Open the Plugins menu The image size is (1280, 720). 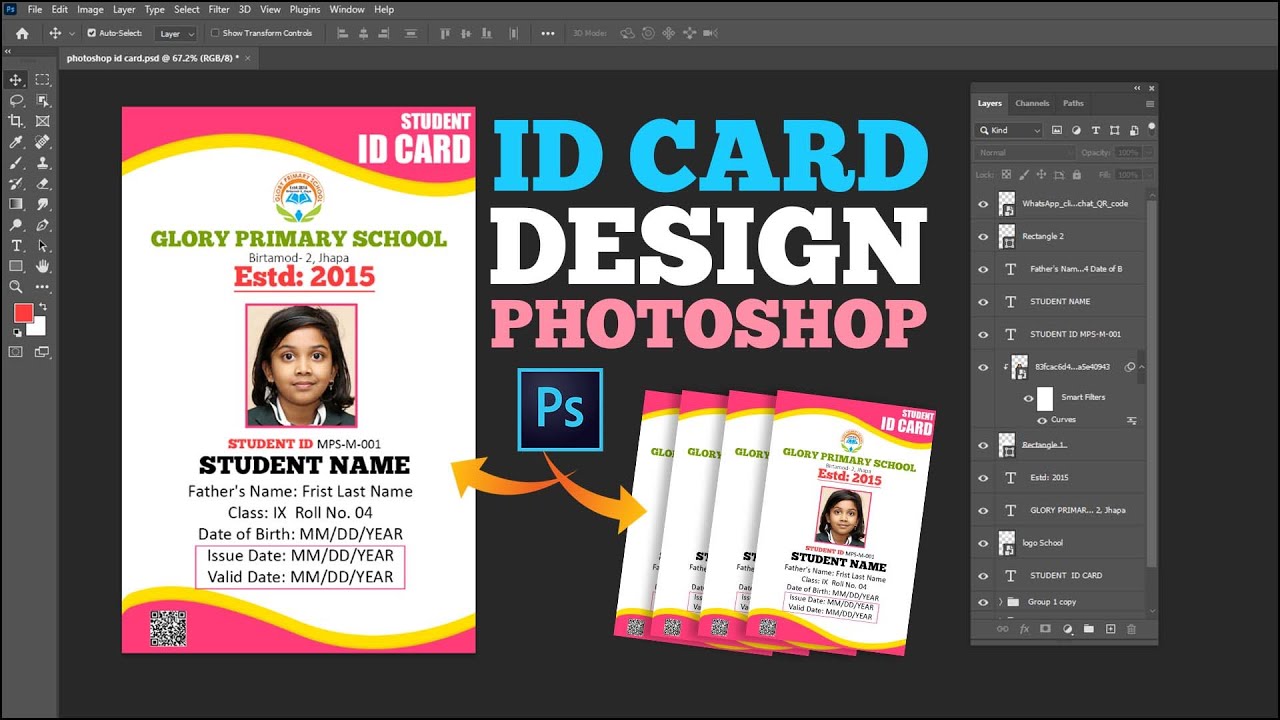coord(305,9)
